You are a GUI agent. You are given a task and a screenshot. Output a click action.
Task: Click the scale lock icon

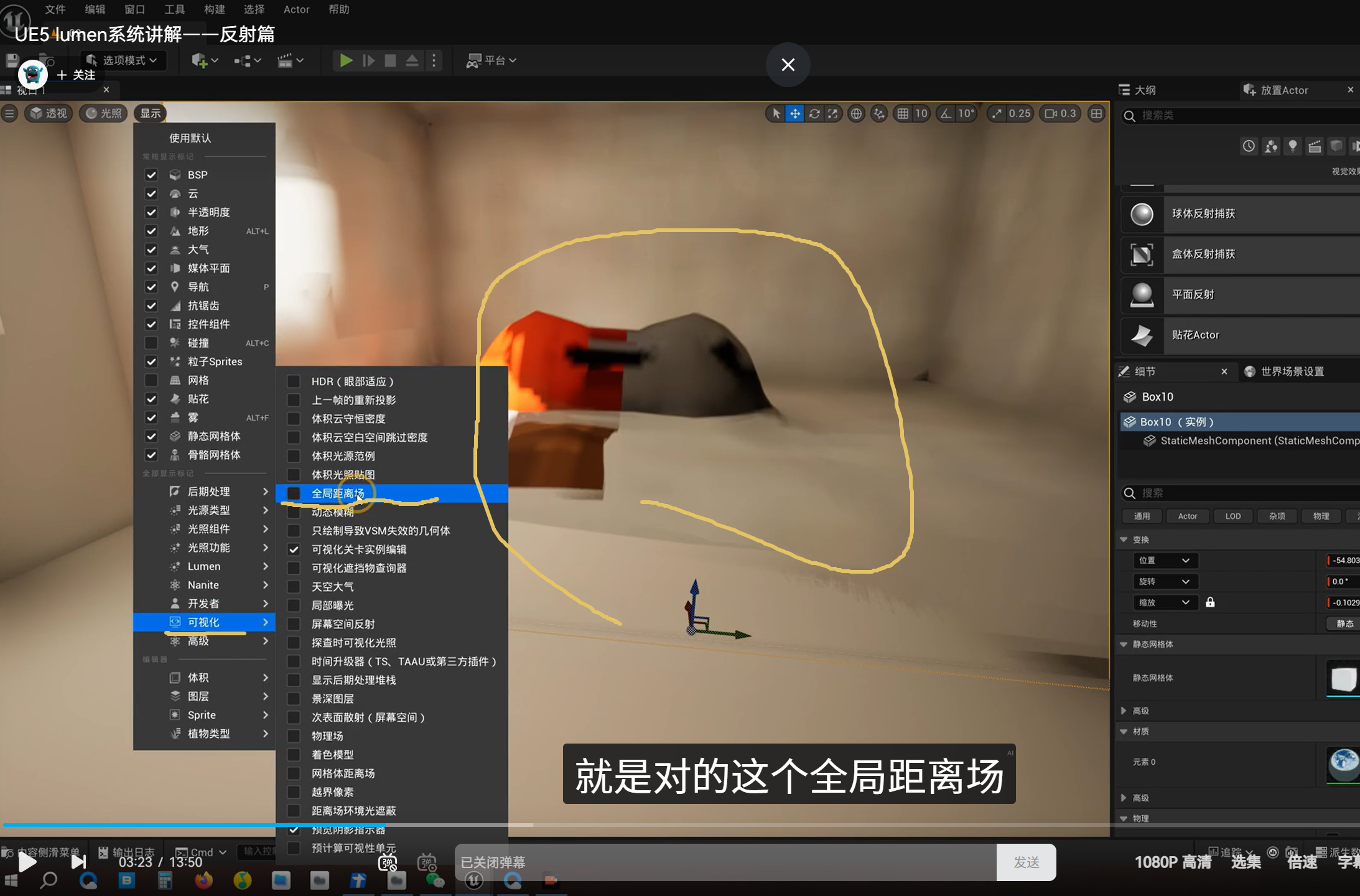[x=1210, y=602]
